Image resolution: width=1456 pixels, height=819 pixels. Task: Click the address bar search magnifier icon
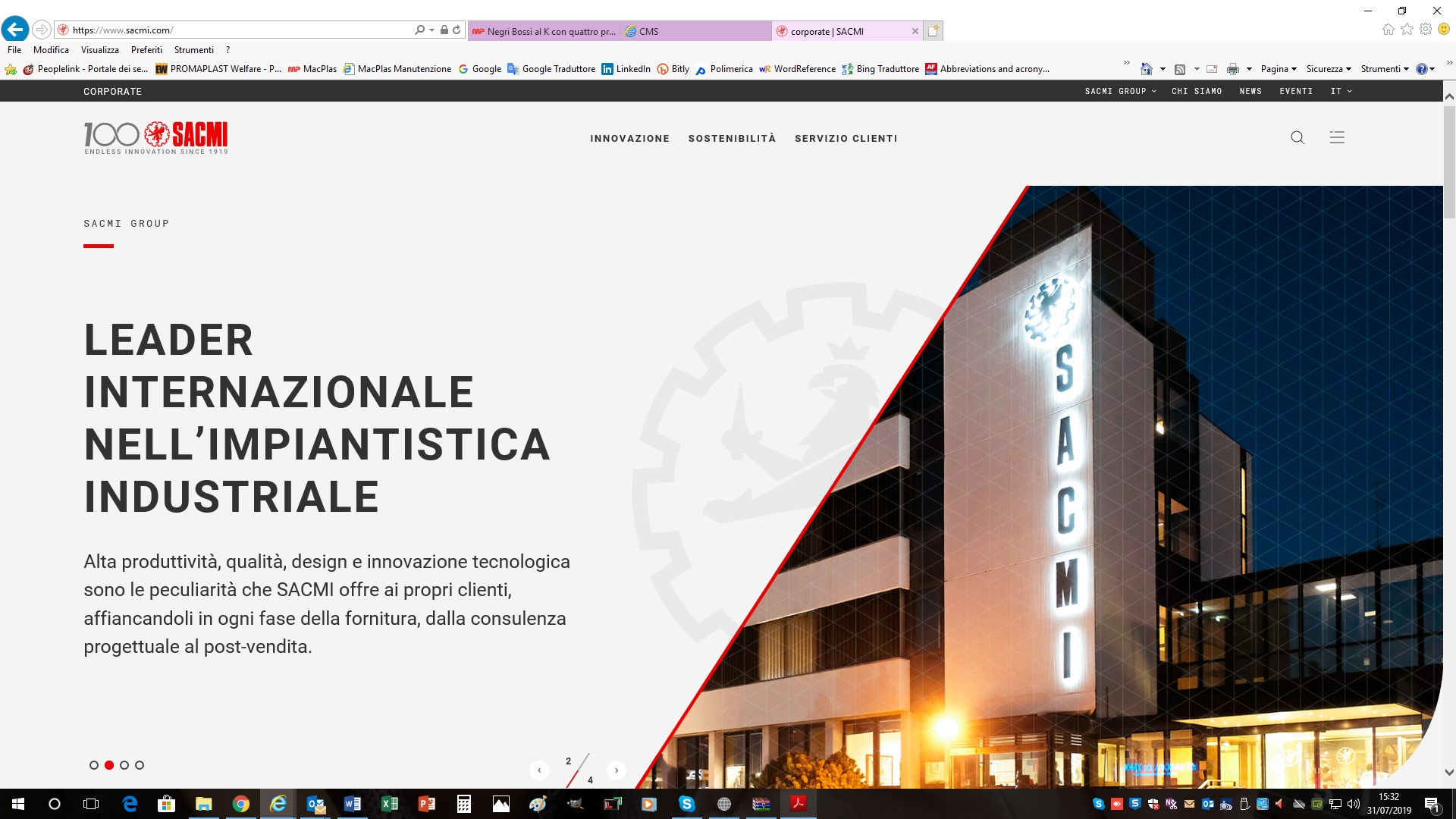pos(419,30)
